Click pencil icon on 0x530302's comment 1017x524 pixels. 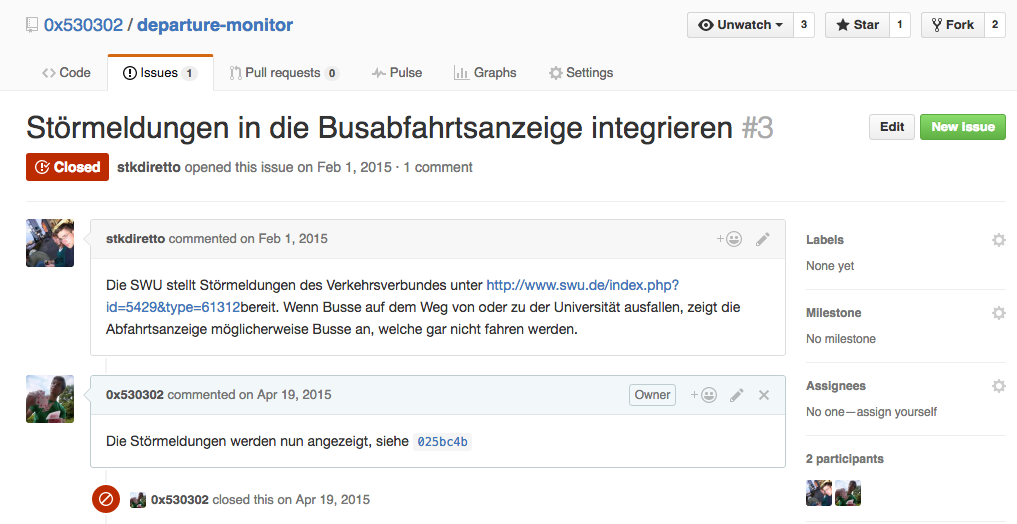click(737, 395)
